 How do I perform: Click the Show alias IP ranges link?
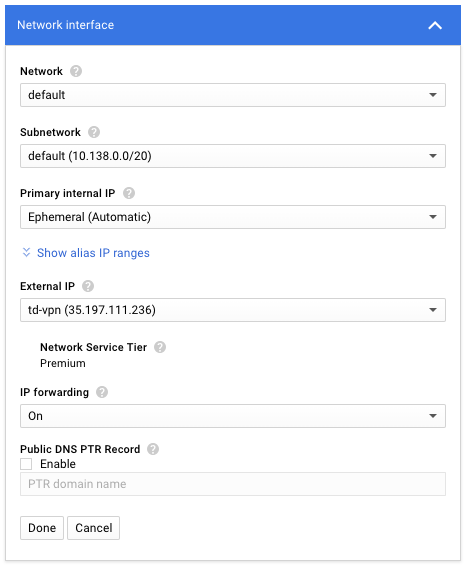pyautogui.click(x=93, y=253)
